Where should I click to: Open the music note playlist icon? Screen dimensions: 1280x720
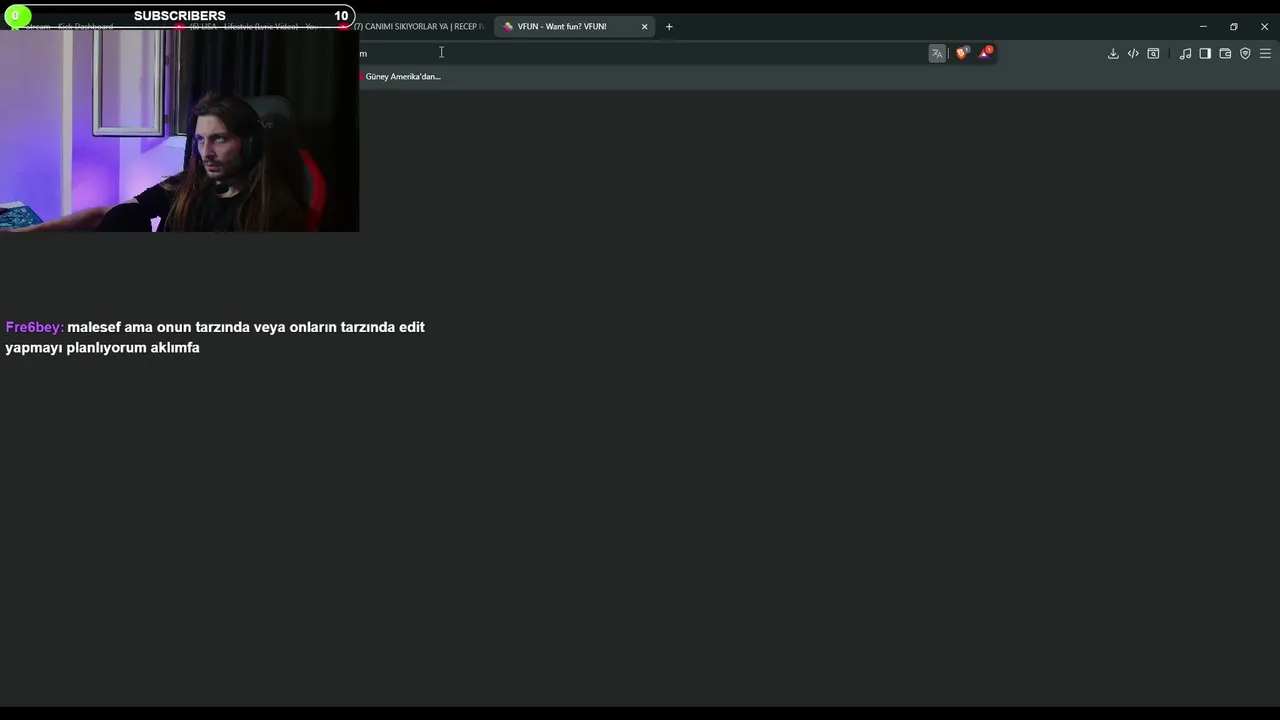pos(1185,54)
